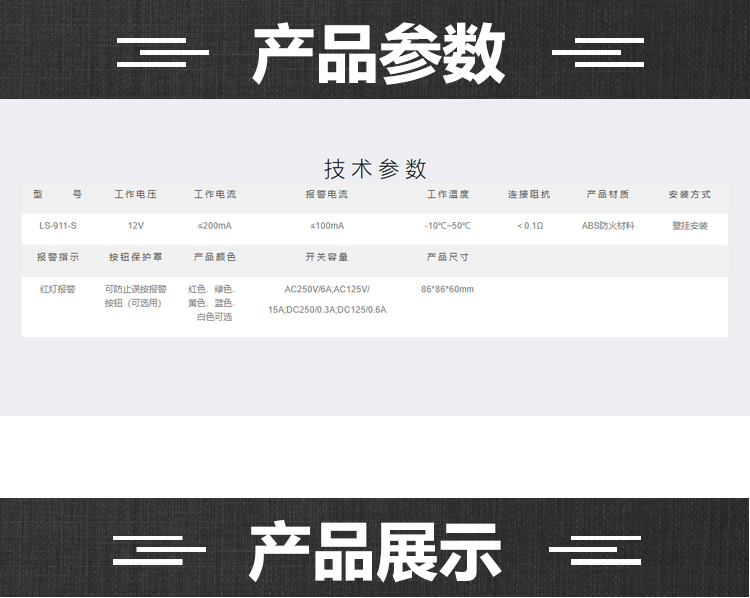Select the 红灯报警 alarm indicator cell
The width and height of the screenshot is (750, 598).
[57, 289]
